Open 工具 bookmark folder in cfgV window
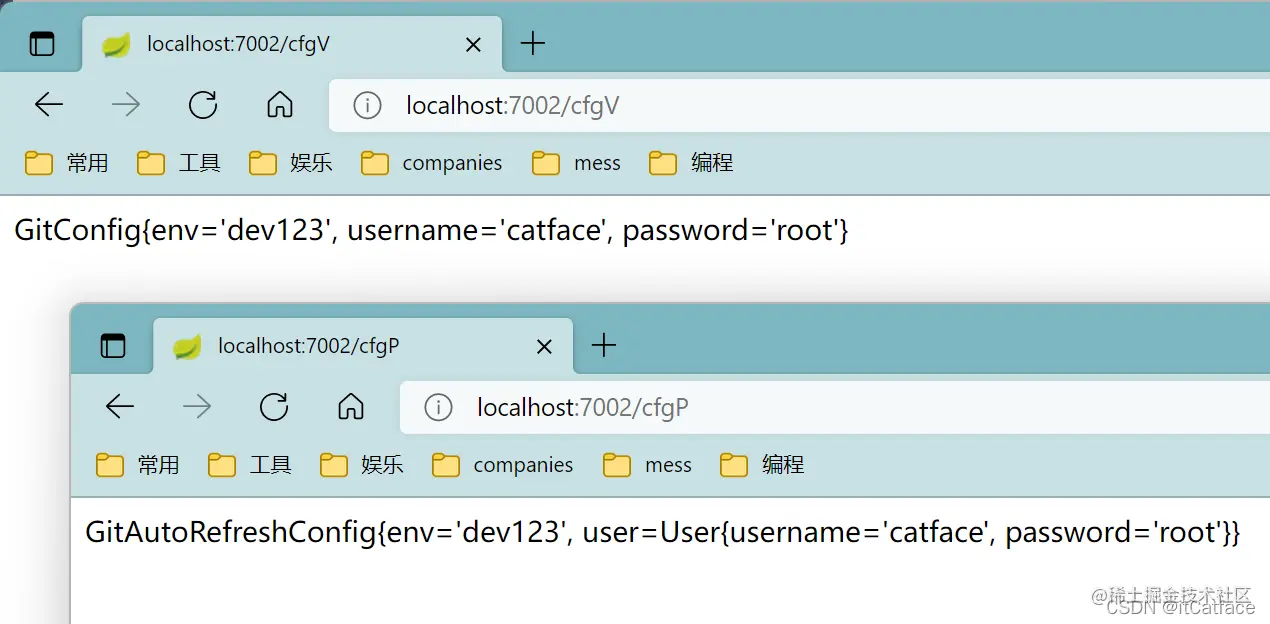This screenshot has height=624, width=1270. pyautogui.click(x=179, y=163)
